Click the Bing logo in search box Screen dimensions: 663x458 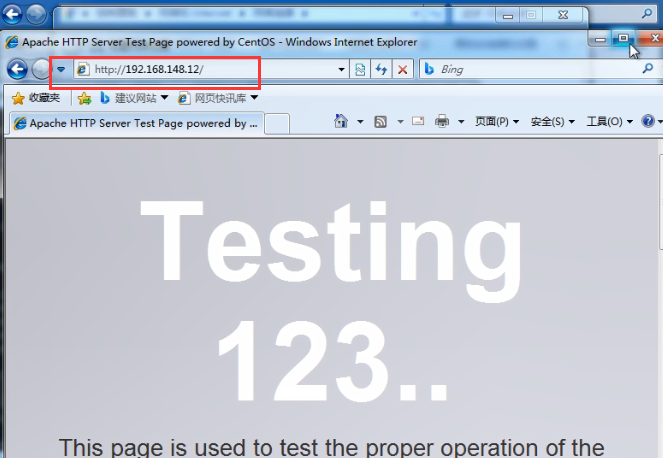(x=429, y=69)
